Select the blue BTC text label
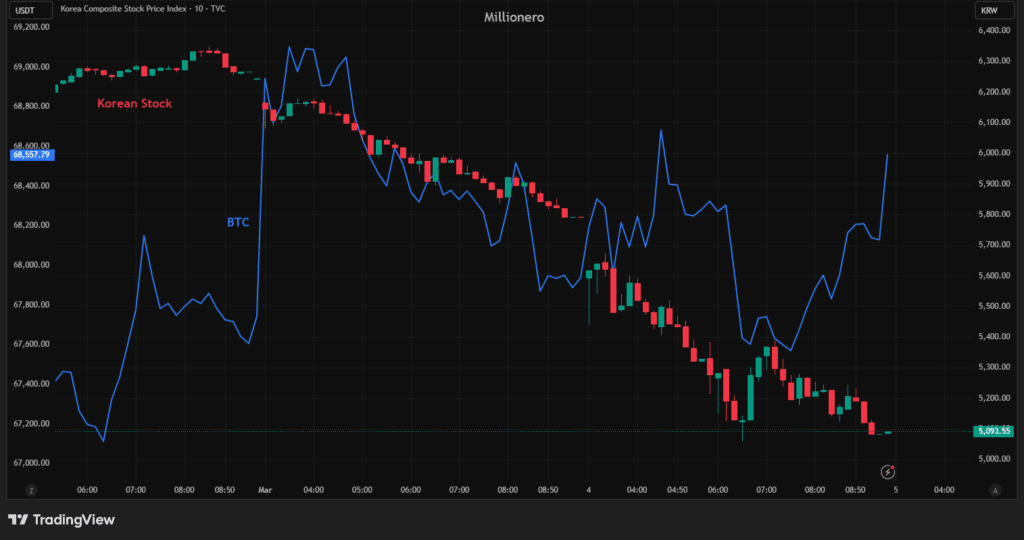Image resolution: width=1024 pixels, height=540 pixels. pyautogui.click(x=238, y=222)
